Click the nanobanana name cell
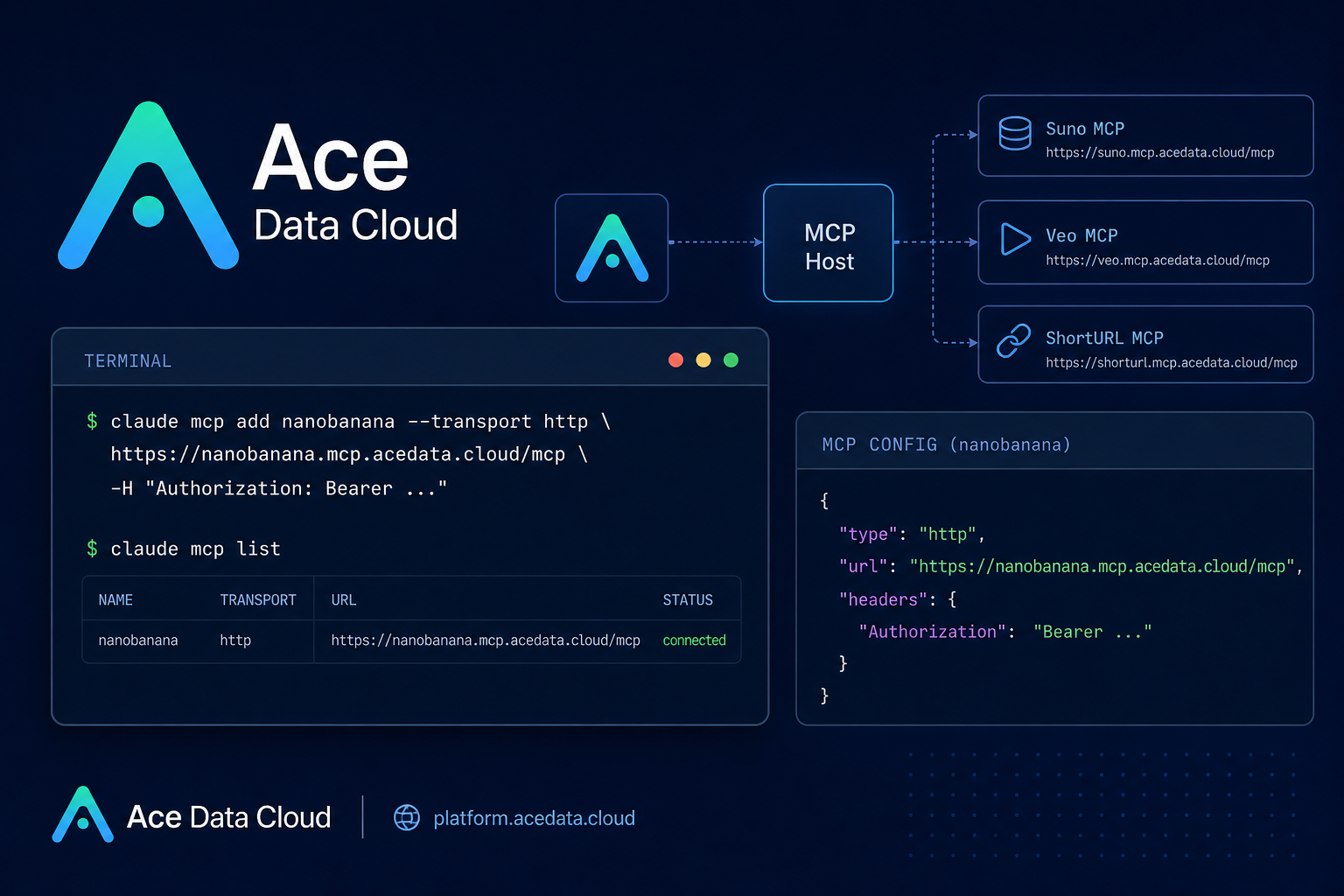Image resolution: width=1344 pixels, height=896 pixels. (138, 640)
